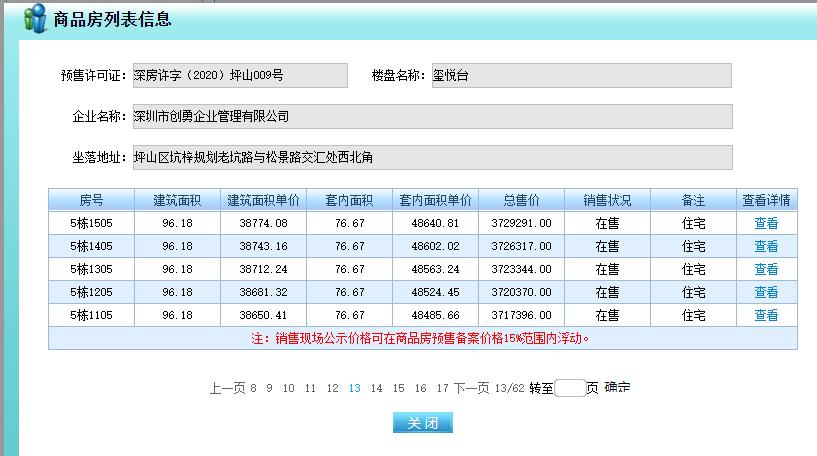Jump to page 15

coord(399,388)
